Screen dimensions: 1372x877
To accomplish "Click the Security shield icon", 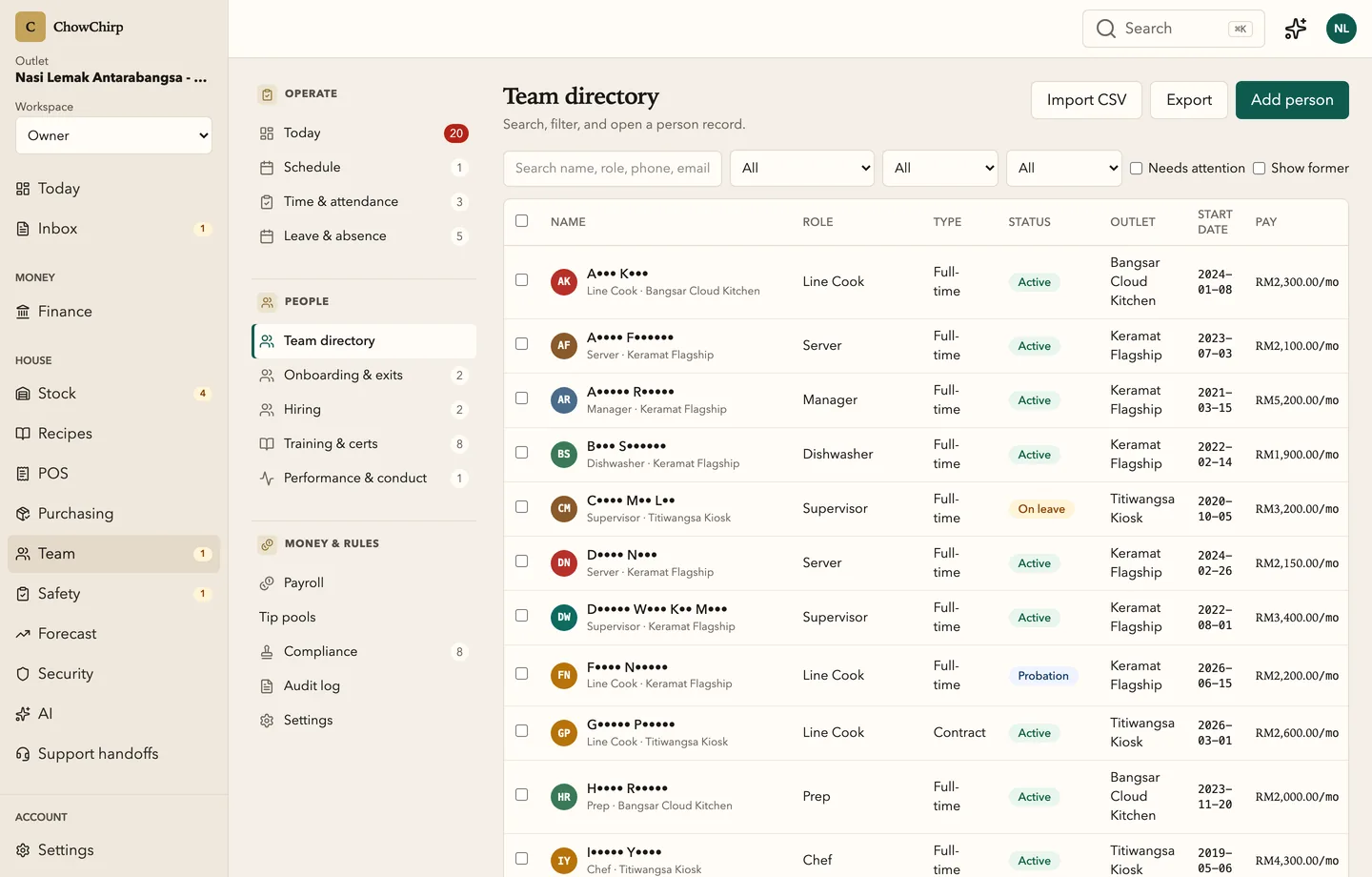I will click(23, 674).
